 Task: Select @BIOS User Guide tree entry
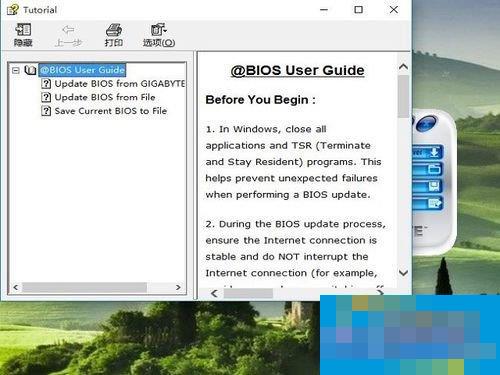point(82,70)
